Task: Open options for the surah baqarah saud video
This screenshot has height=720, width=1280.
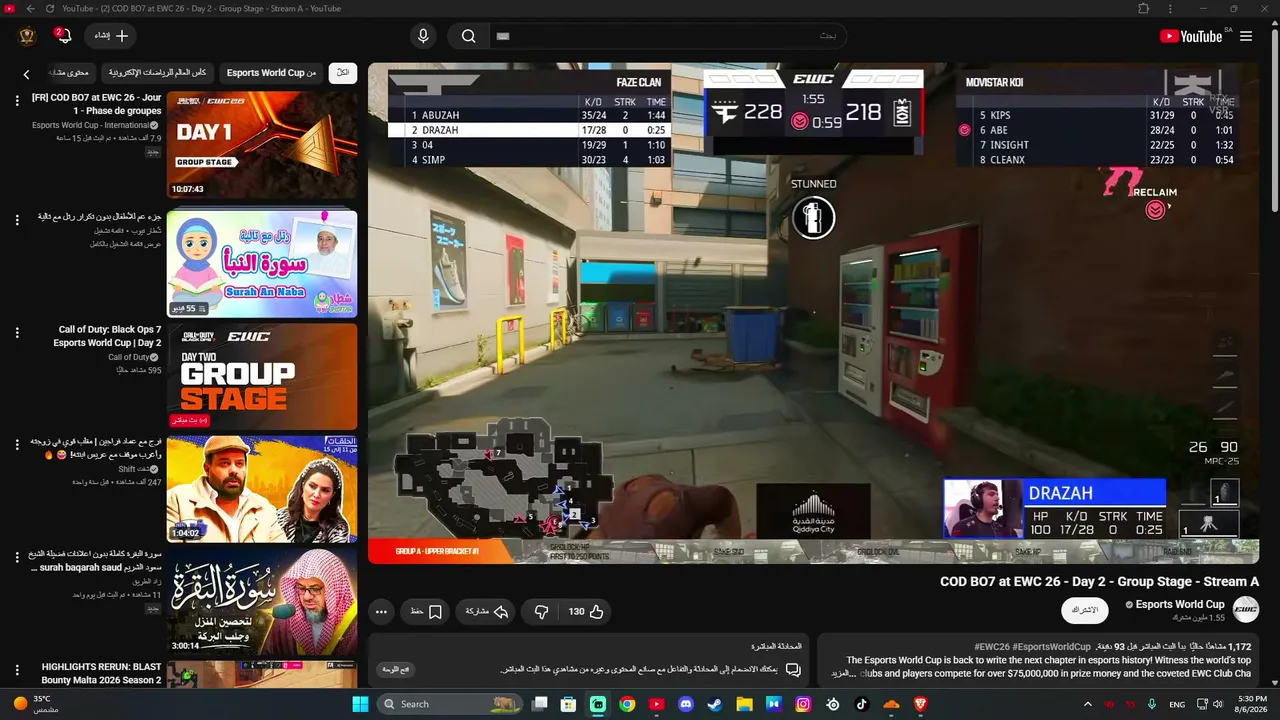Action: pos(17,557)
